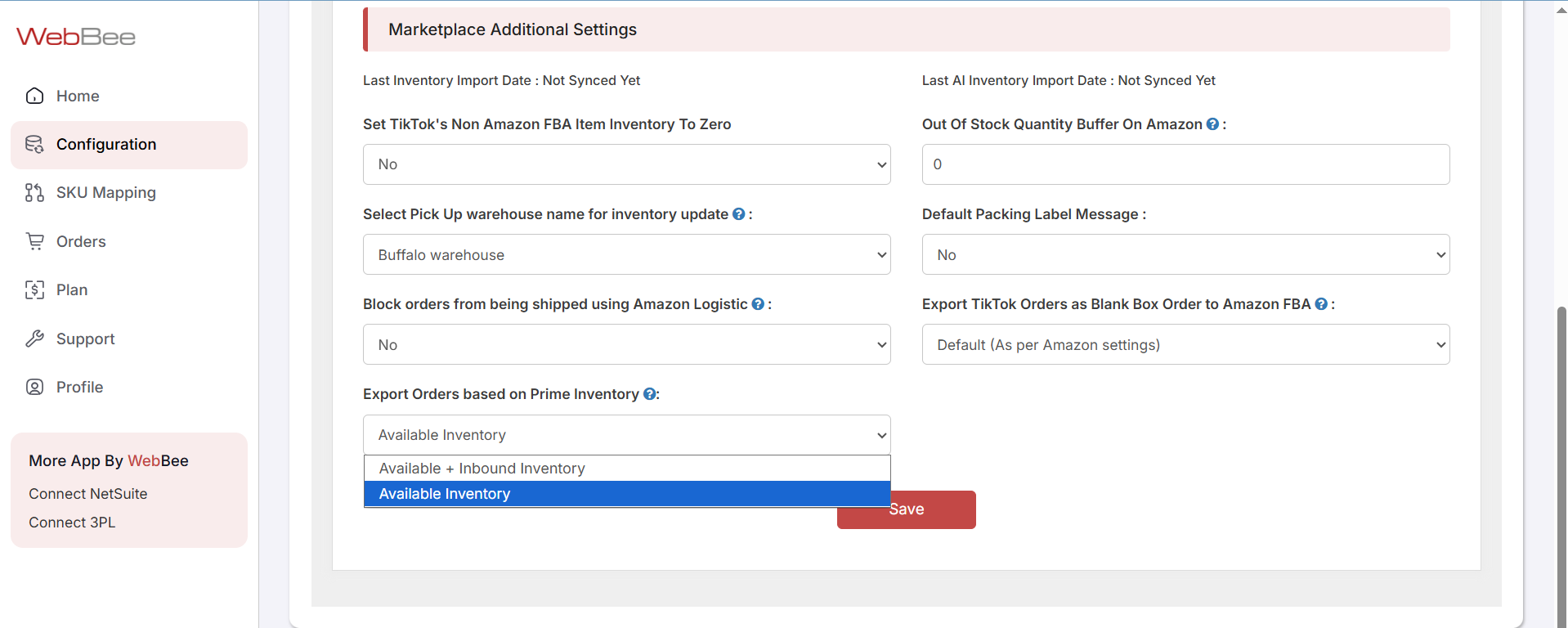
Task: Focus the Out Of Stock Quantity Buffer field
Action: pyautogui.click(x=1185, y=164)
